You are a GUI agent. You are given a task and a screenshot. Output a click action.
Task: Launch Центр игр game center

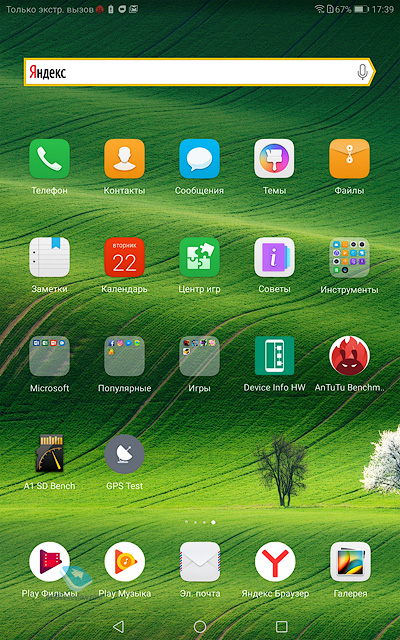pos(200,258)
